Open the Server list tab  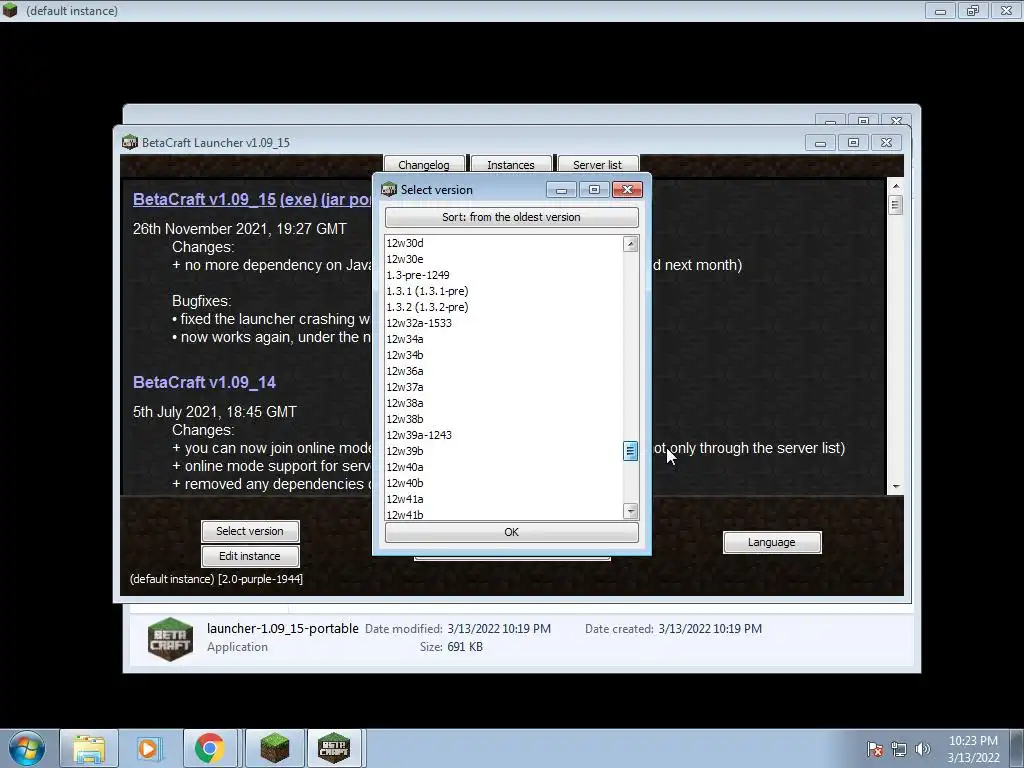[598, 164]
